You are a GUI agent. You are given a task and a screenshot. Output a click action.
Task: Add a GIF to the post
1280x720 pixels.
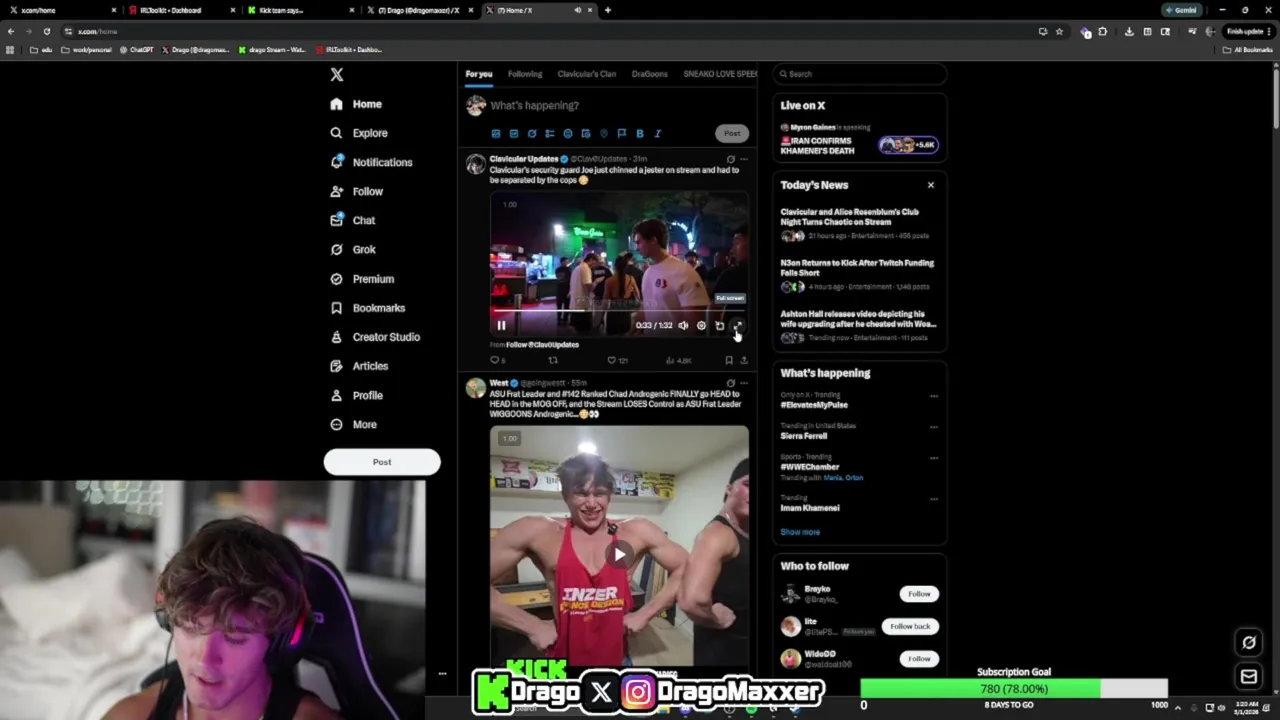pyautogui.click(x=513, y=133)
